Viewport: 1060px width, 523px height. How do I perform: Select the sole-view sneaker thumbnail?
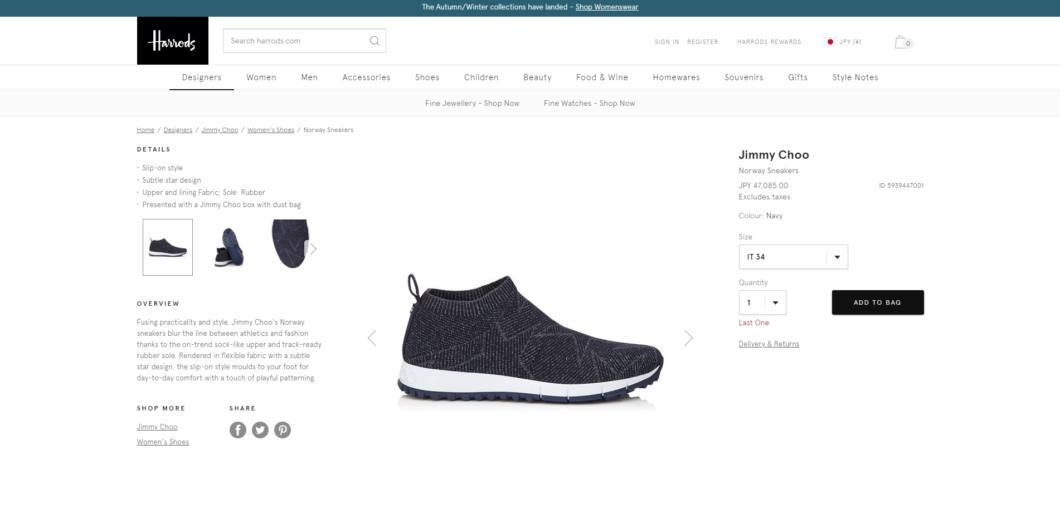click(229, 247)
